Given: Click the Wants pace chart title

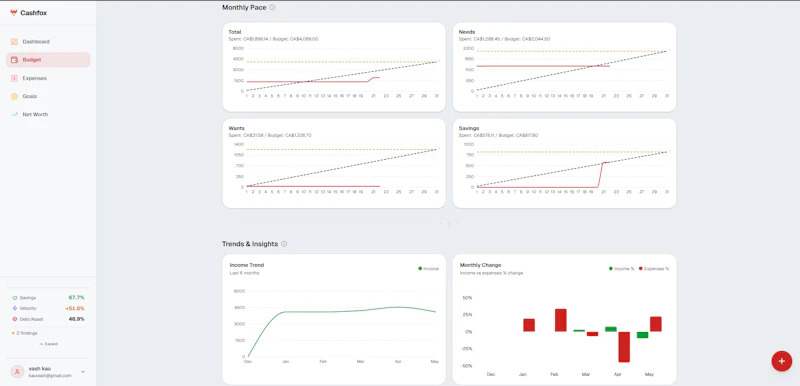Looking at the screenshot, I should point(236,128).
